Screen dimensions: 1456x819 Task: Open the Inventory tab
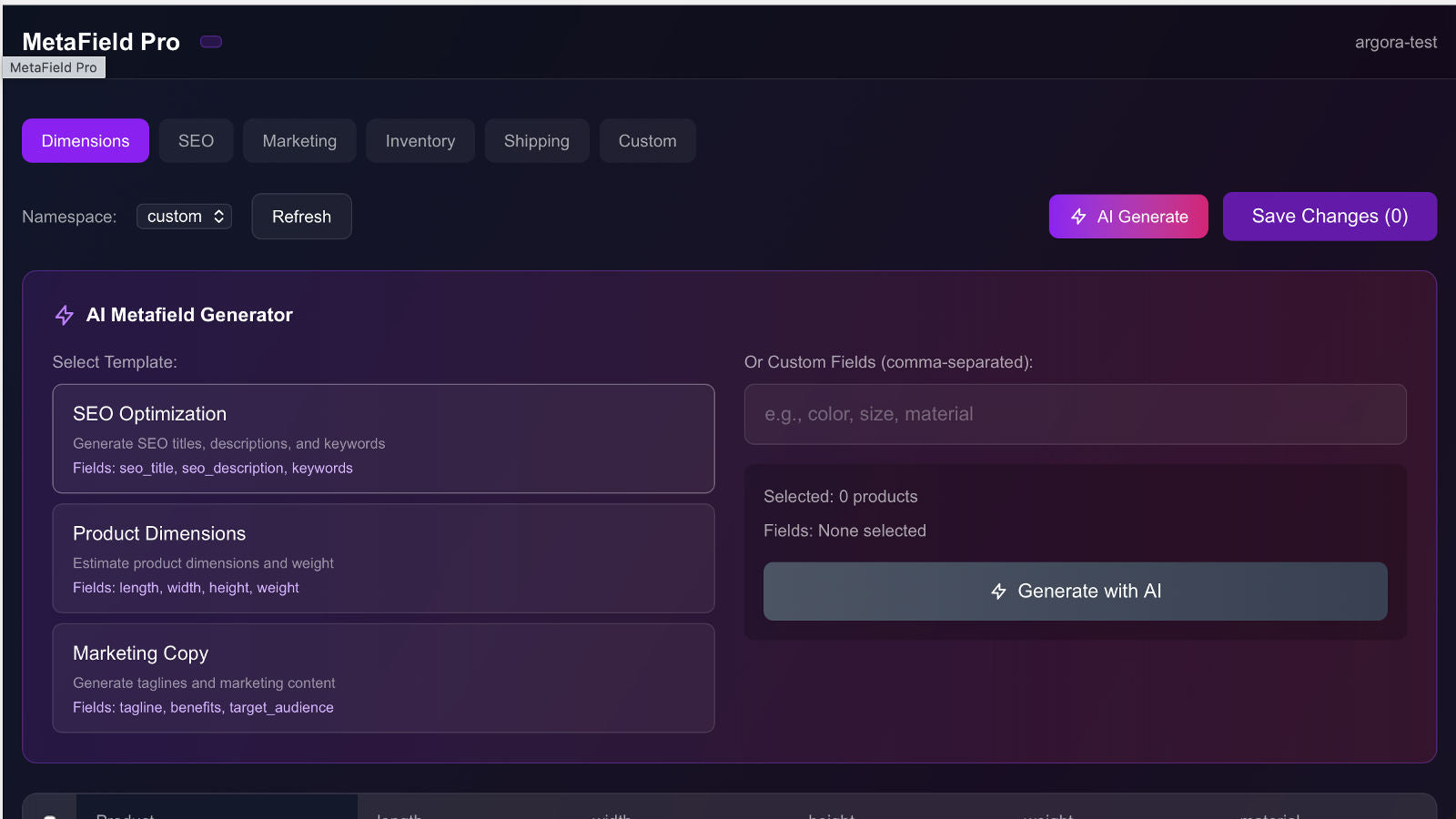420,140
